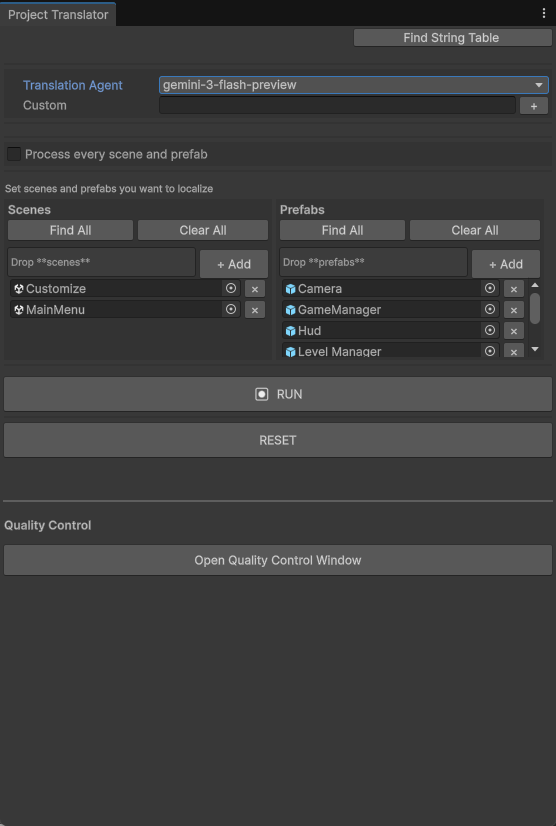
Task: Click the object picker for Hud prefab
Action: click(x=490, y=330)
